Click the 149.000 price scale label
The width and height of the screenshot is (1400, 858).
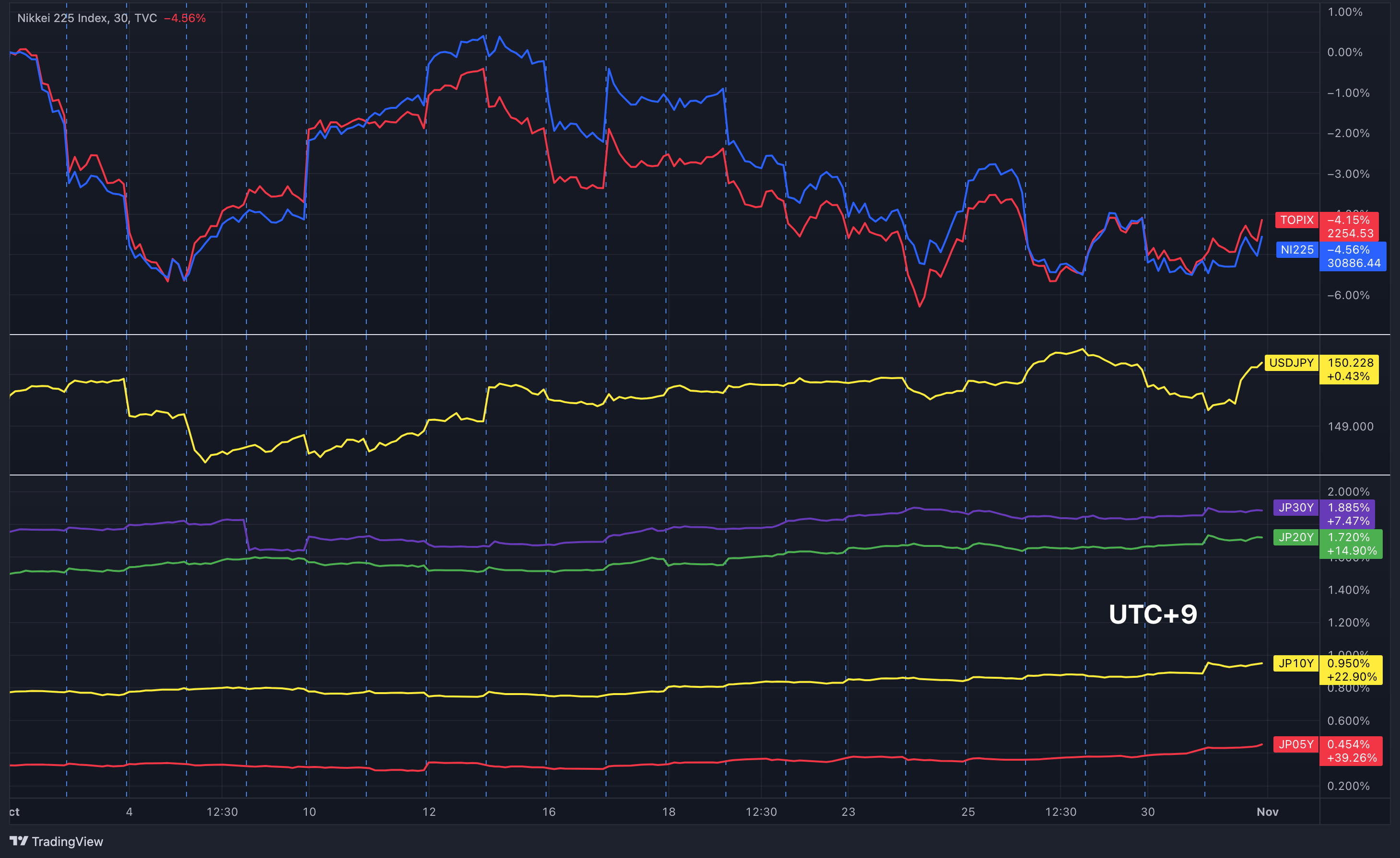pyautogui.click(x=1350, y=426)
